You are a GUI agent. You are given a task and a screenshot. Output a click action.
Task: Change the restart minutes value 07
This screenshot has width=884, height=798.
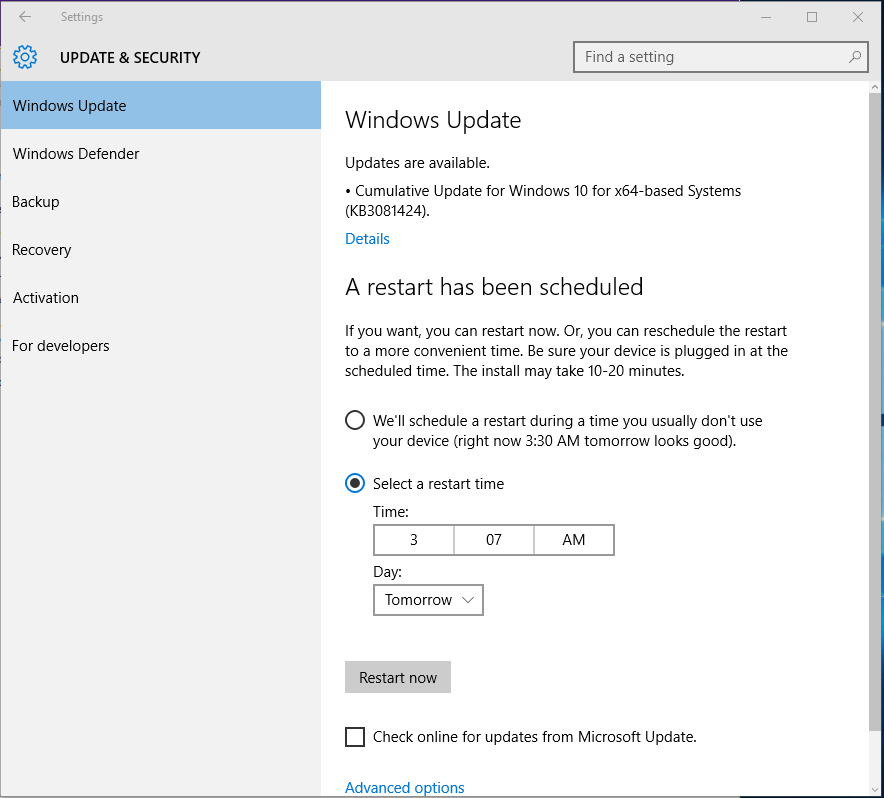pos(494,540)
